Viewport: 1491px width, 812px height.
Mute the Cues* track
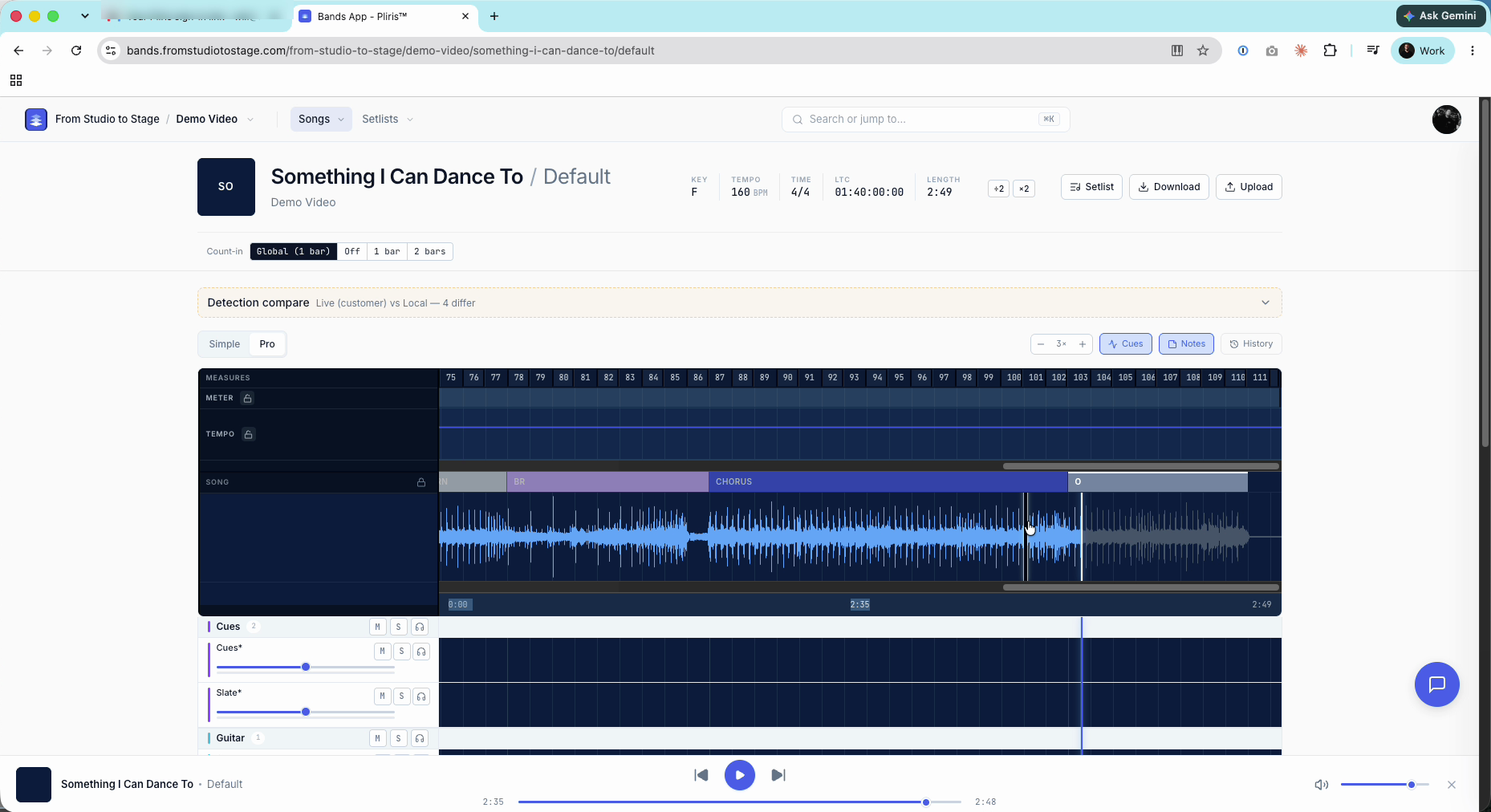point(382,652)
